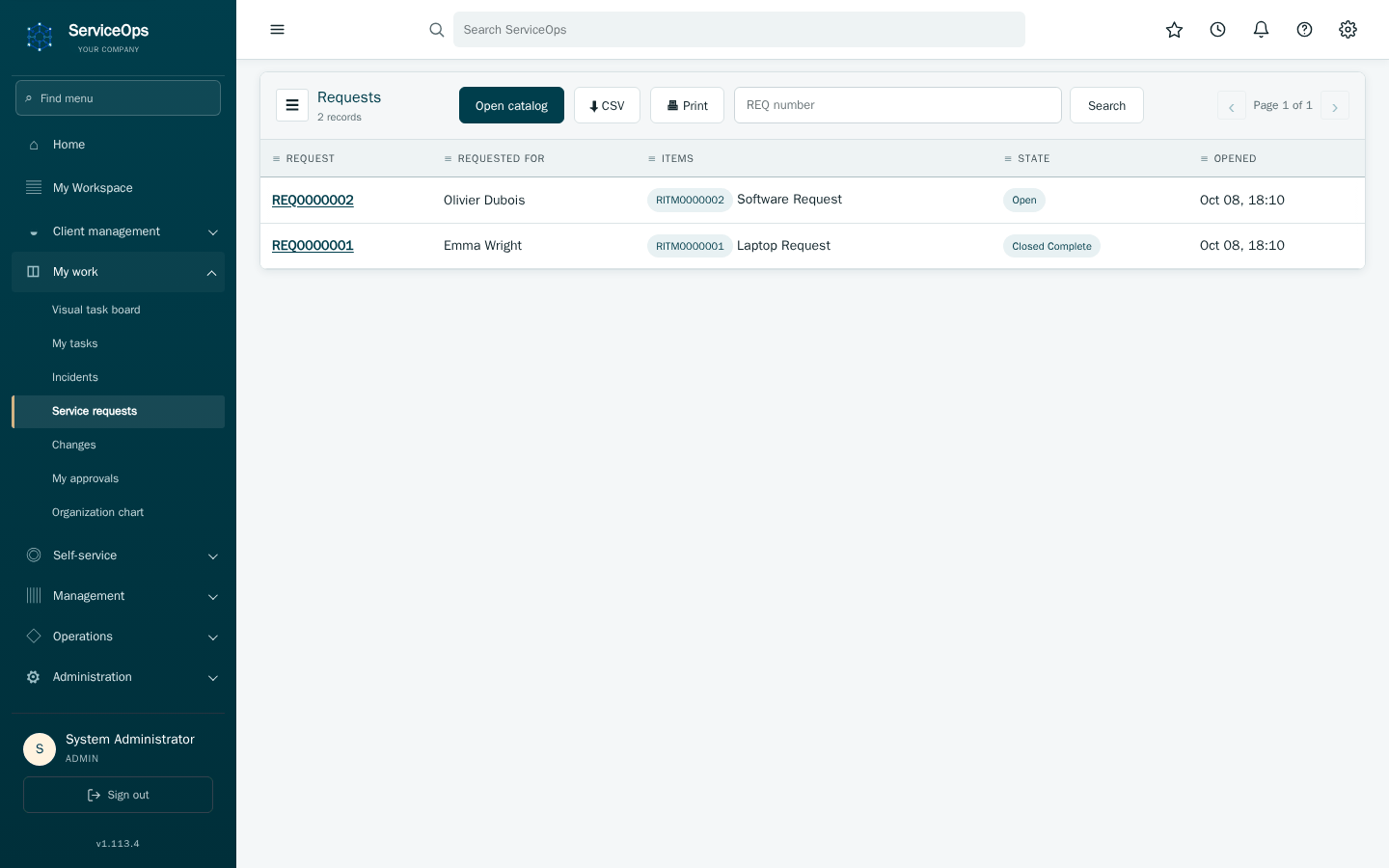The image size is (1389, 868).
Task: Click My Workspace icon in sidebar
Action: [x=34, y=188]
